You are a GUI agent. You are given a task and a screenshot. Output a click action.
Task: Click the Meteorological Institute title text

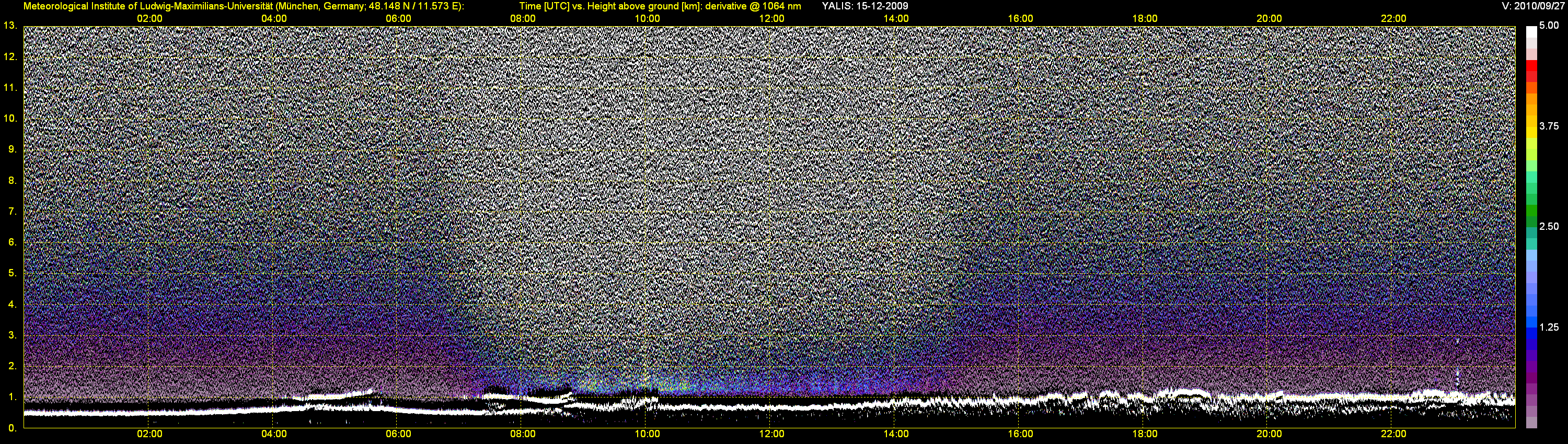click(x=244, y=6)
